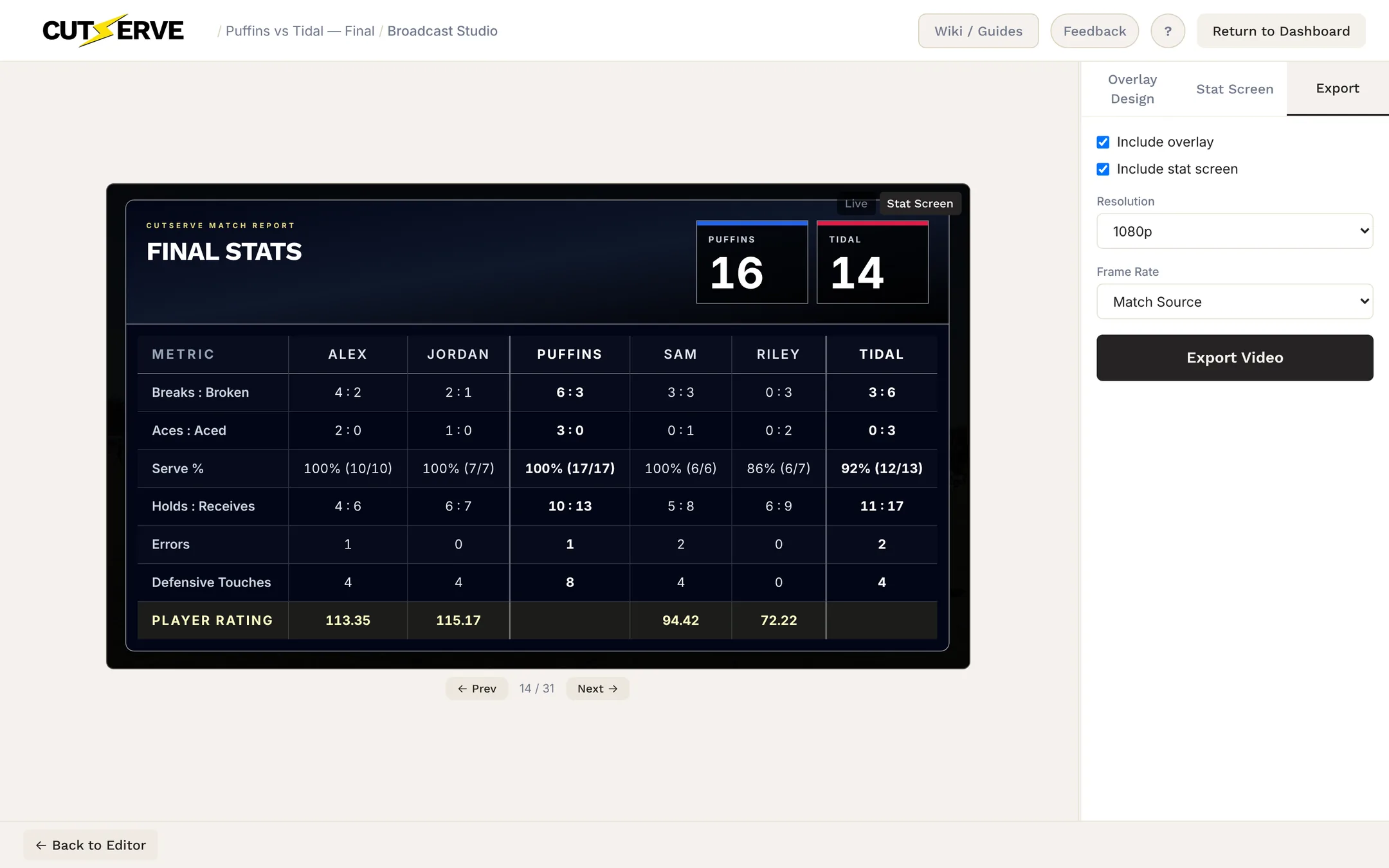This screenshot has height=868, width=1389.
Task: Click the SAM column header
Action: pyautogui.click(x=680, y=354)
